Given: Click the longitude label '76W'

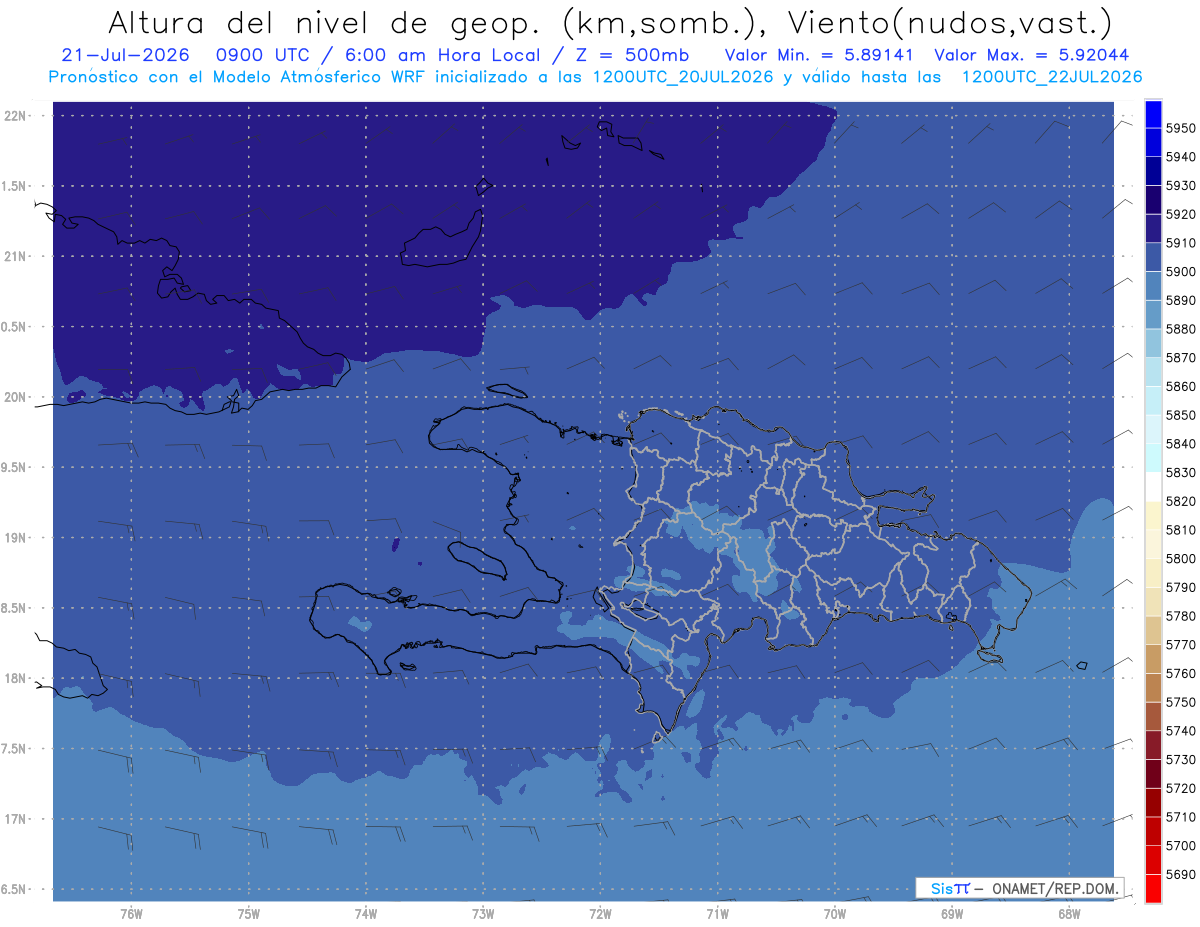Looking at the screenshot, I should 131,913.
